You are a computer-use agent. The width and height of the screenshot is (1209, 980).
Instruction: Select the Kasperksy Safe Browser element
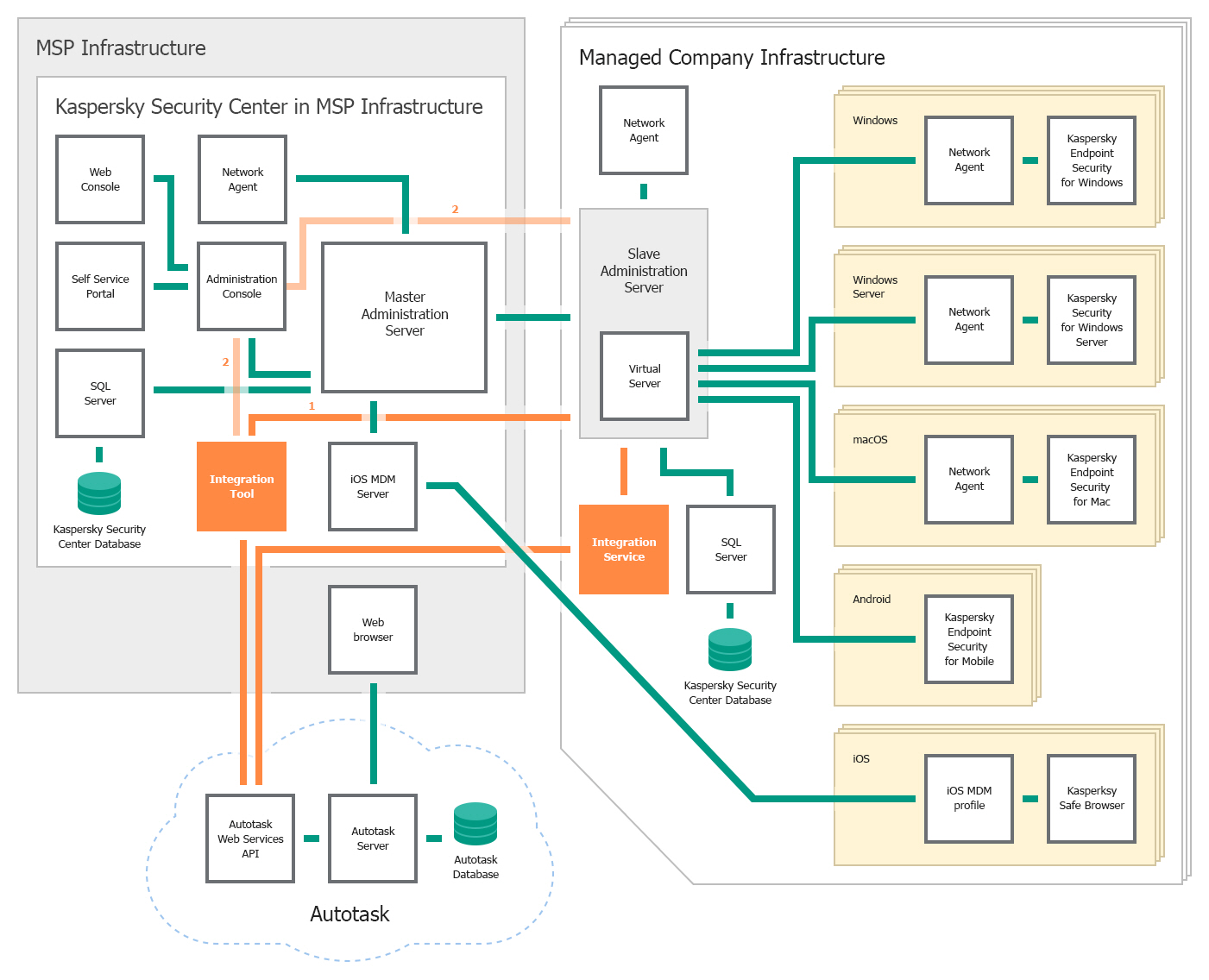tap(1091, 799)
